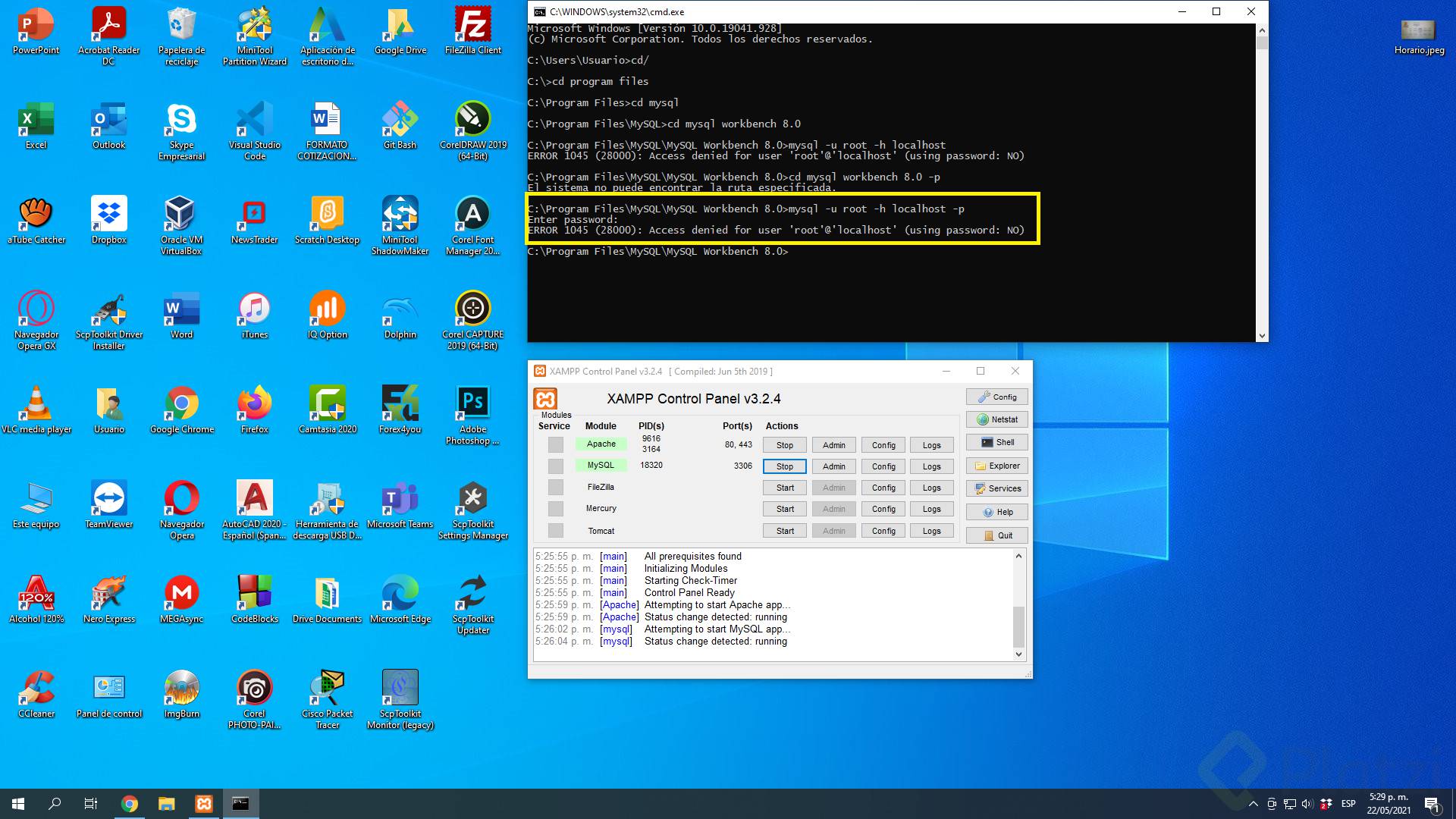Viewport: 1456px width, 819px height.
Task: Open the Windows Start menu
Action: pos(18,804)
